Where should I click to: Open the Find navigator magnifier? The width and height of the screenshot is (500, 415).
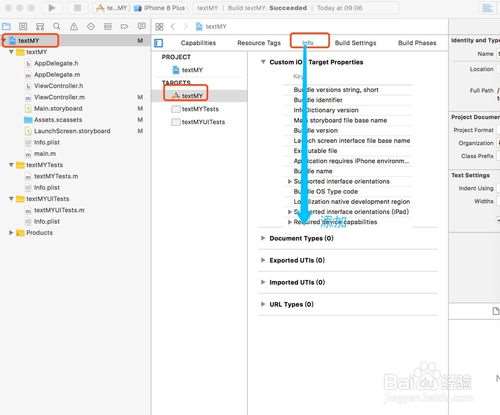tap(57, 26)
